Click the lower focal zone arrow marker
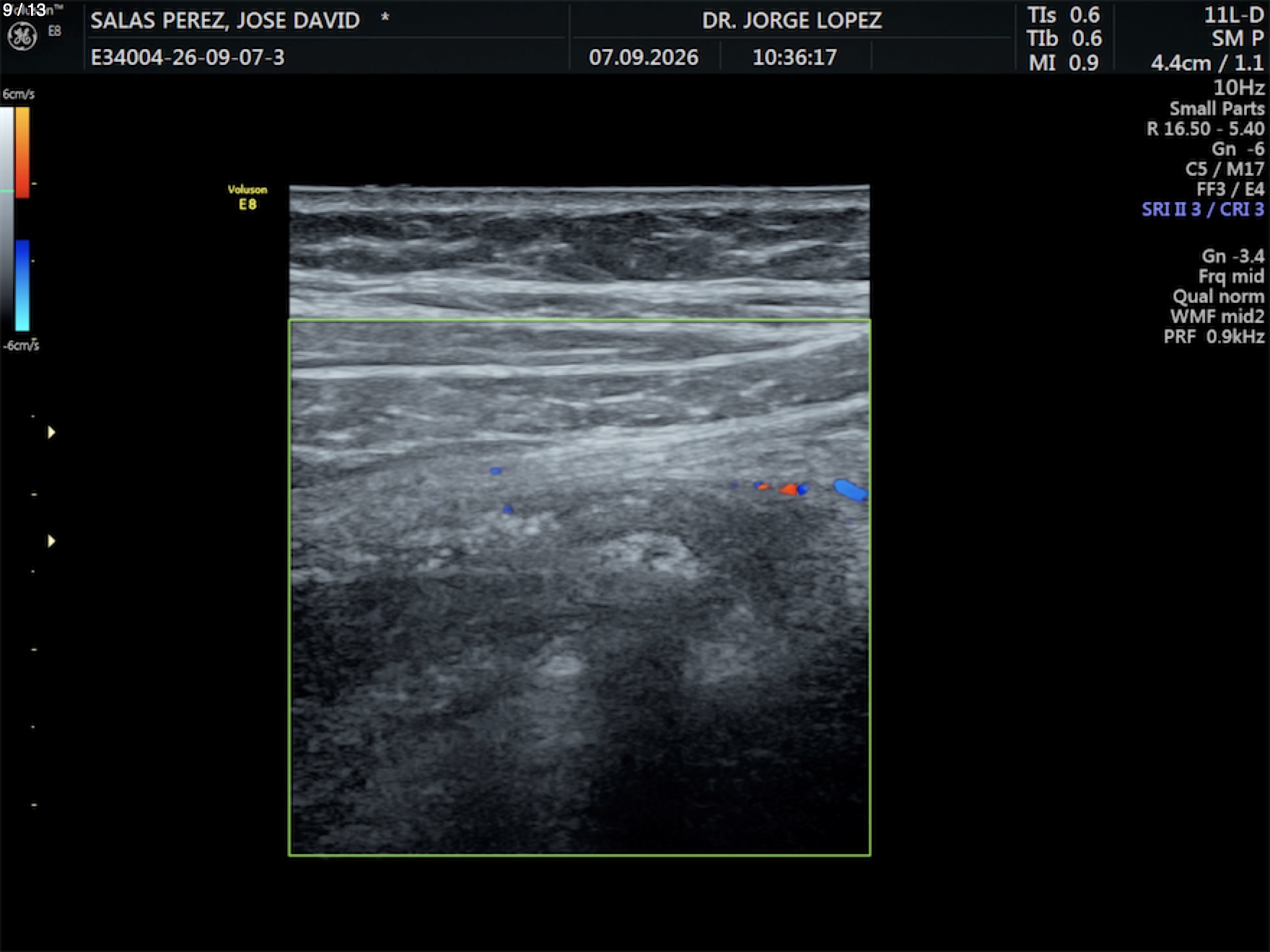 click(x=51, y=541)
